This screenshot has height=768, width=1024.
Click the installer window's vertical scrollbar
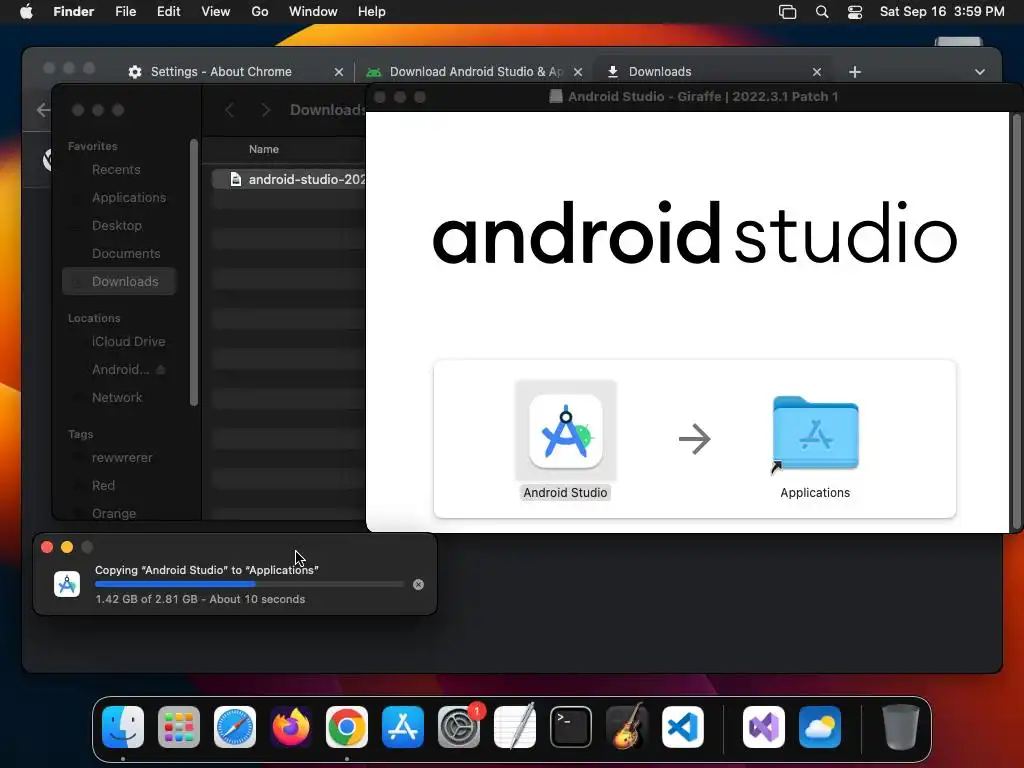(x=1016, y=321)
